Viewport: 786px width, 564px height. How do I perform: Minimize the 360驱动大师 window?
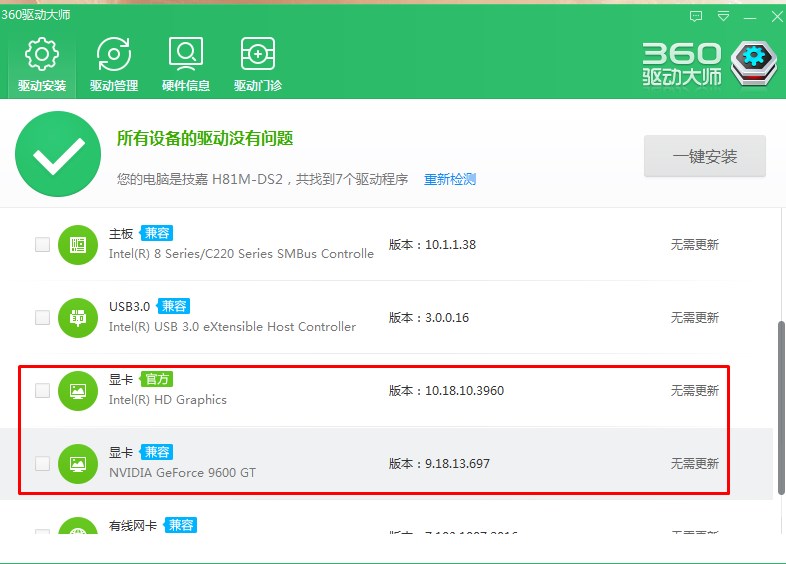(x=750, y=18)
